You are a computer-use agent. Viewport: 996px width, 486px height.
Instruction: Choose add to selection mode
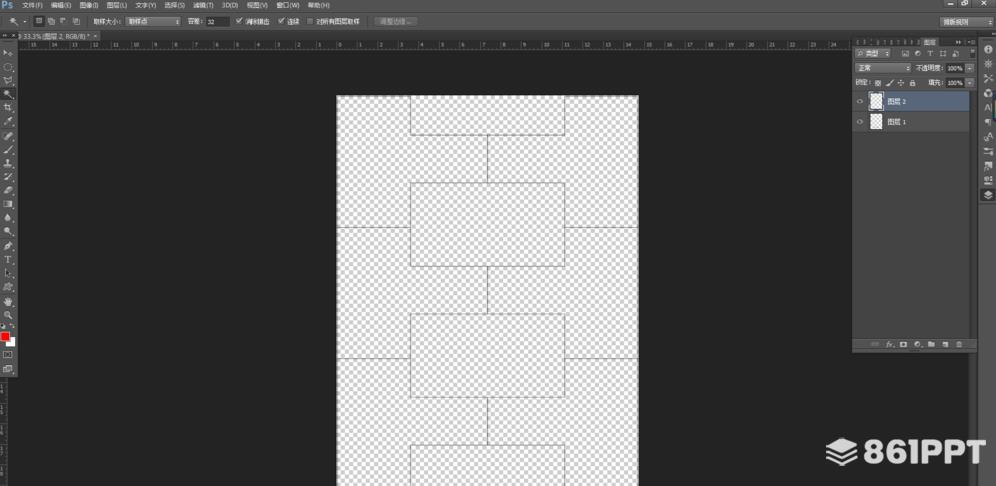(51, 21)
